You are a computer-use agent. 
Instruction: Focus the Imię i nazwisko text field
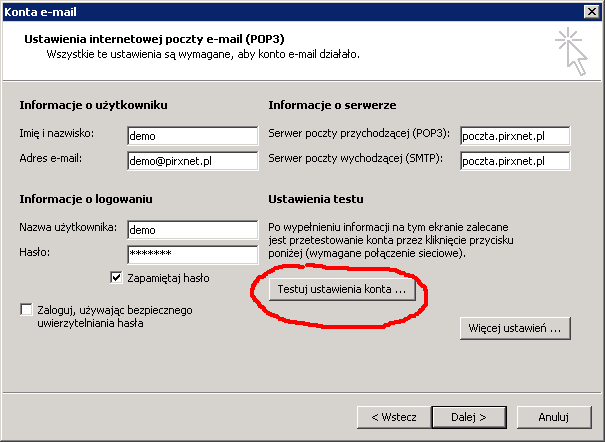coord(193,136)
